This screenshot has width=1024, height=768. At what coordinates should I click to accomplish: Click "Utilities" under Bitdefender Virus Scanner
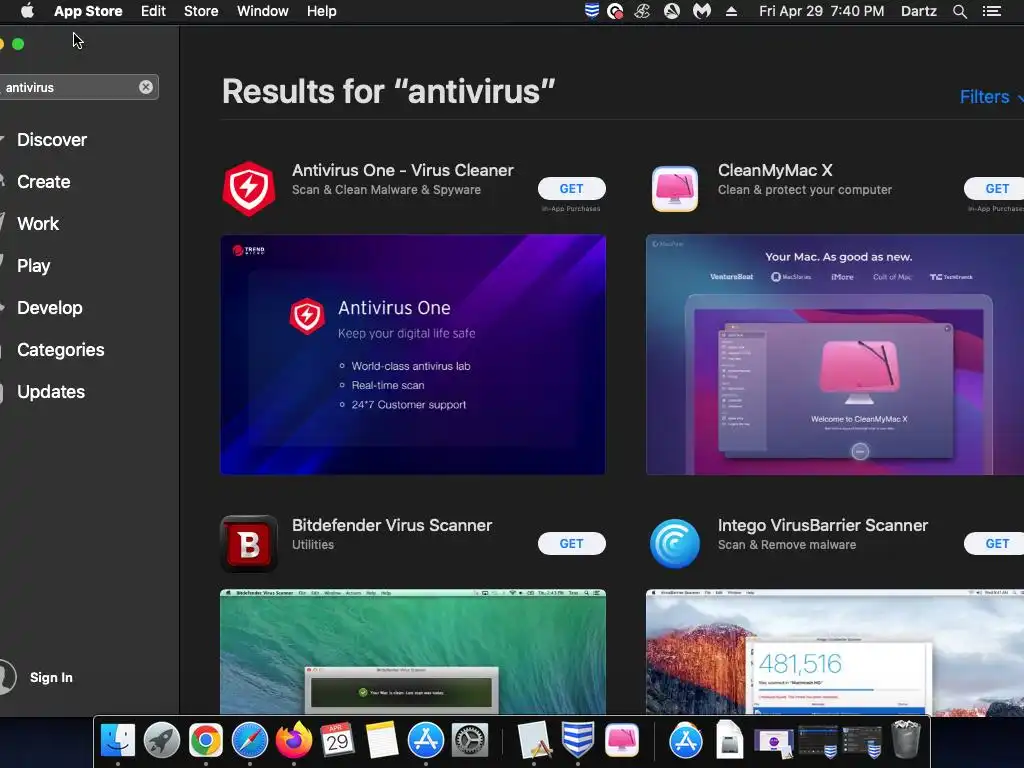tap(313, 545)
